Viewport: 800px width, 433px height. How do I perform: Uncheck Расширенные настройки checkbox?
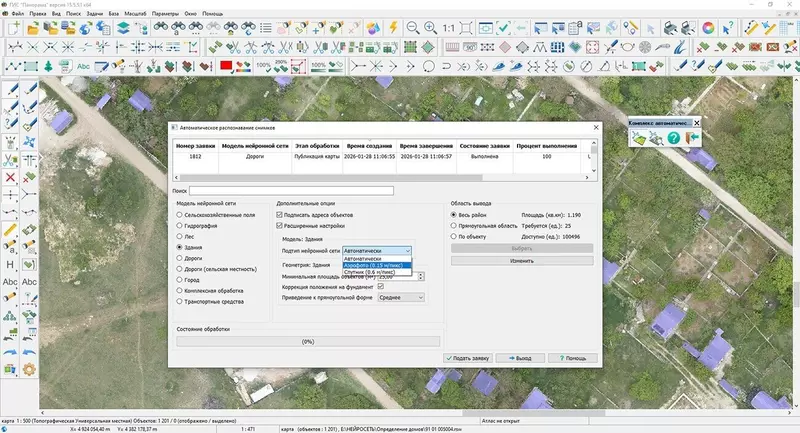click(277, 226)
